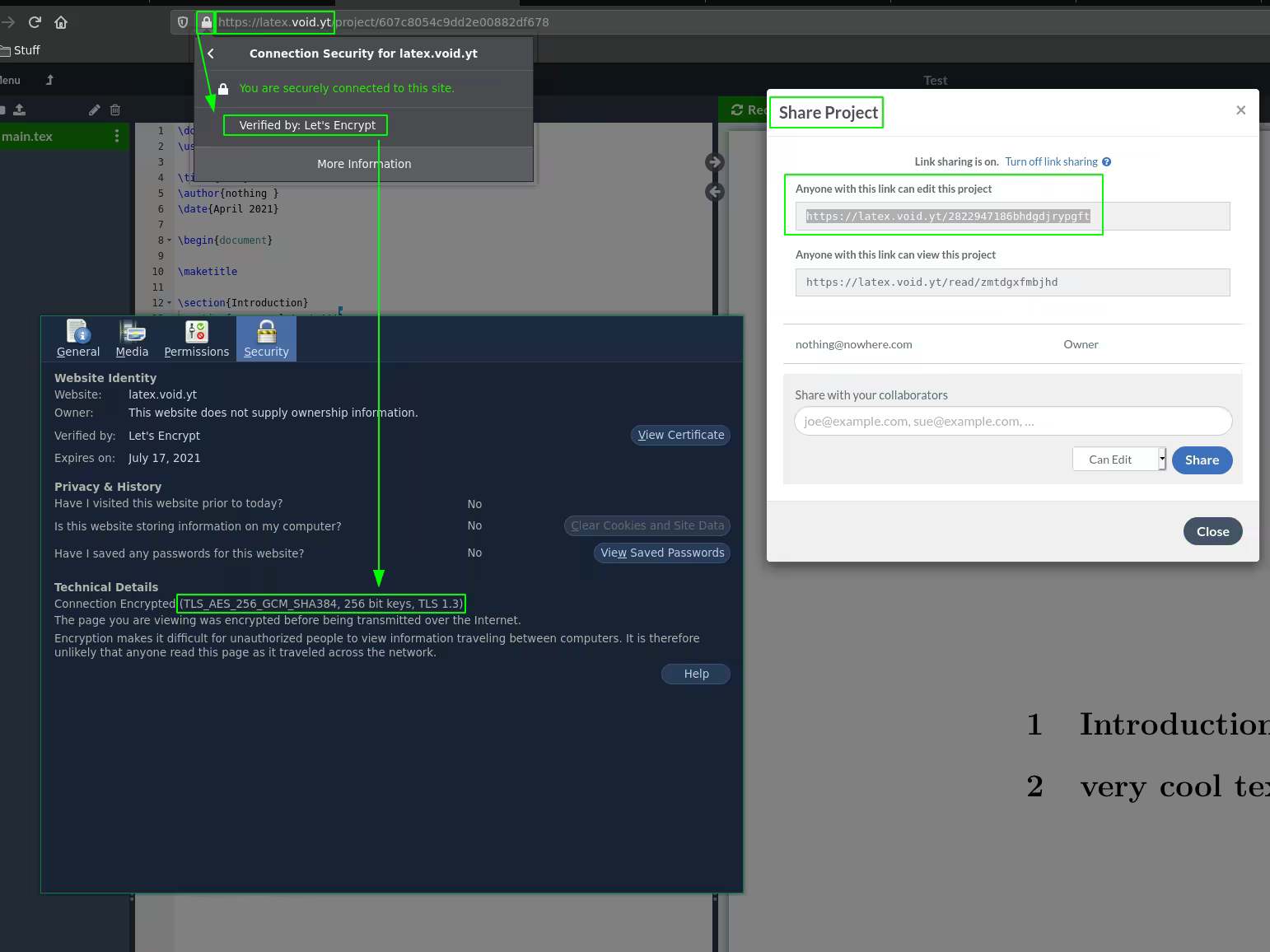Click the Expires on July 17, 2021 value
The width and height of the screenshot is (1270, 952).
click(x=165, y=458)
